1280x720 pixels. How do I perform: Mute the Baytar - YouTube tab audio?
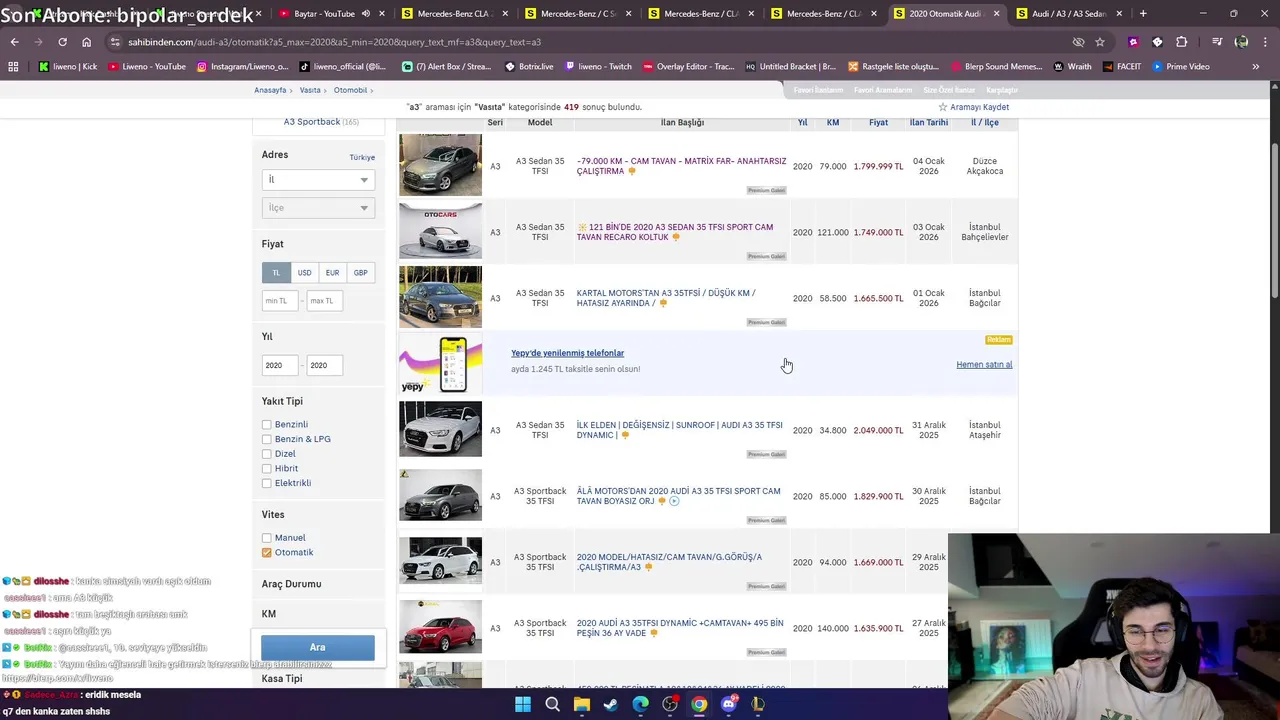pyautogui.click(x=365, y=14)
